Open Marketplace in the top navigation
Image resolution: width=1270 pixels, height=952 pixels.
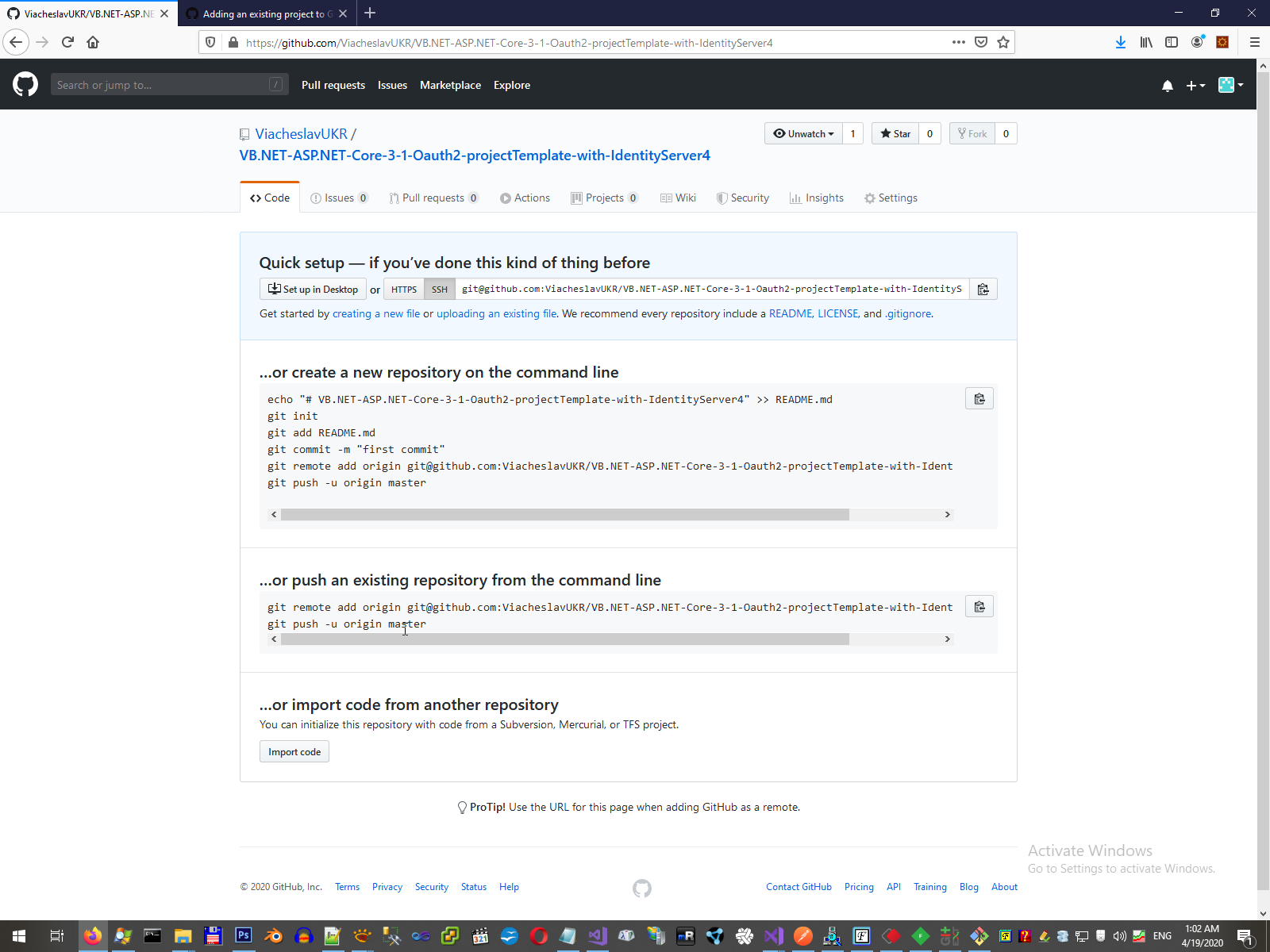(450, 85)
